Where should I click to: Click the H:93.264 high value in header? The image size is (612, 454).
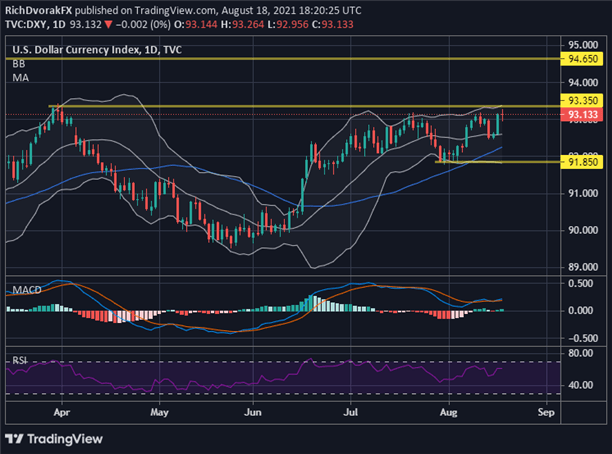(x=242, y=25)
